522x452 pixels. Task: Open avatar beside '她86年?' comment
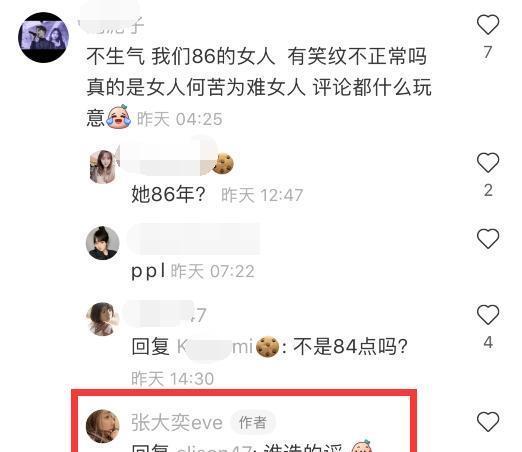[103, 166]
